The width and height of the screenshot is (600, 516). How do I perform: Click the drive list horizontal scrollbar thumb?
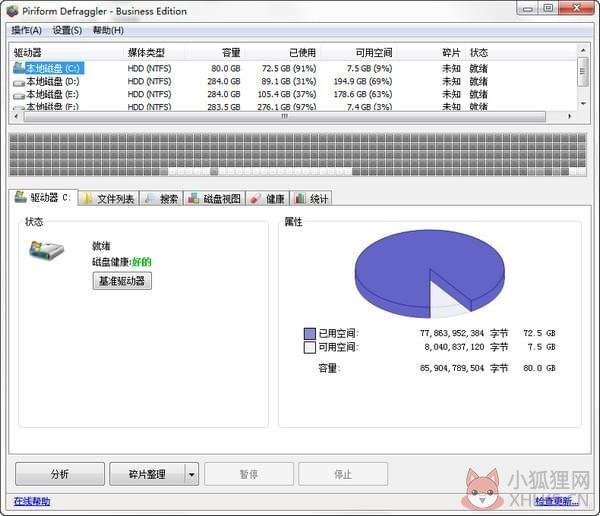(285, 116)
